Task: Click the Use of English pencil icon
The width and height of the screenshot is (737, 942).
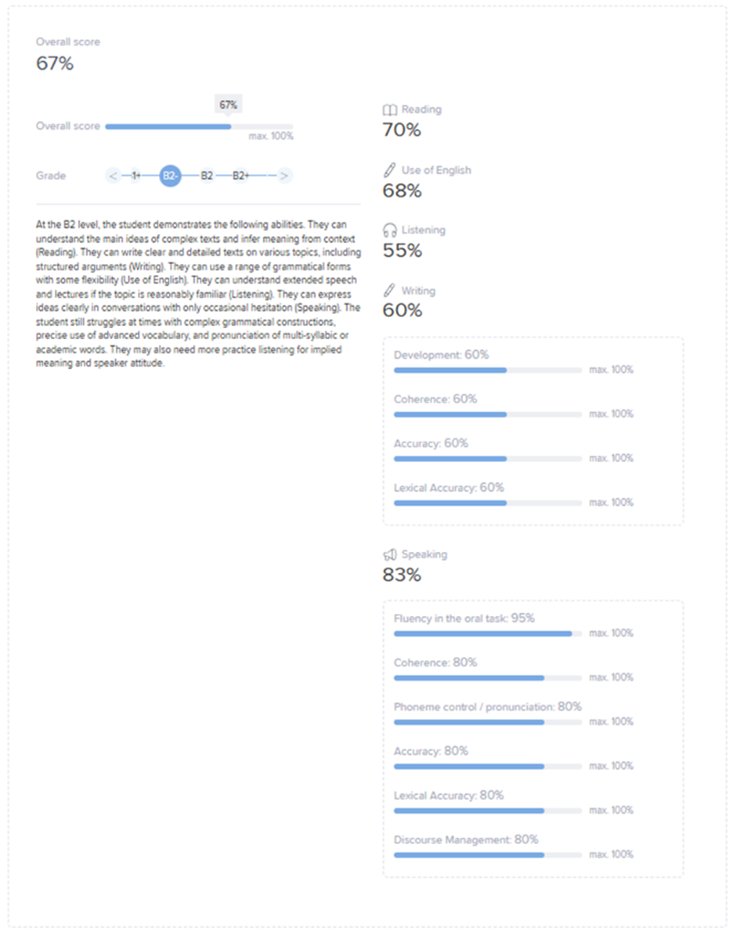Action: tap(390, 170)
